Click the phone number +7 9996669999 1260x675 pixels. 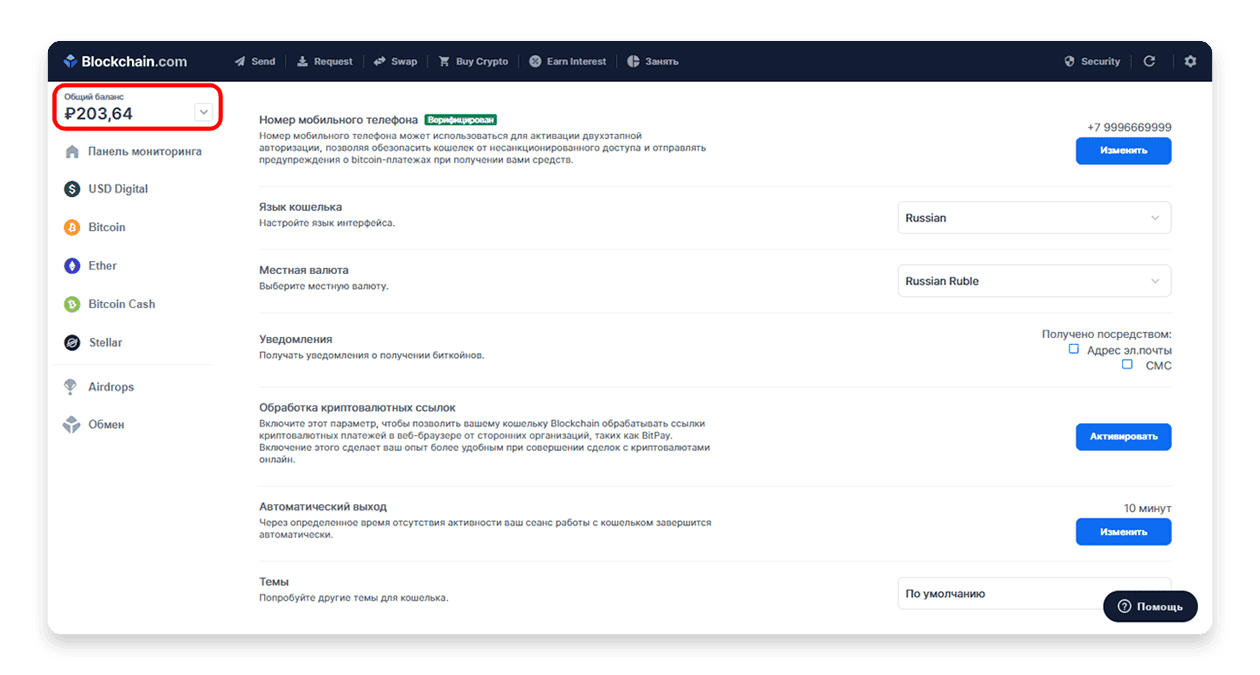[1129, 127]
